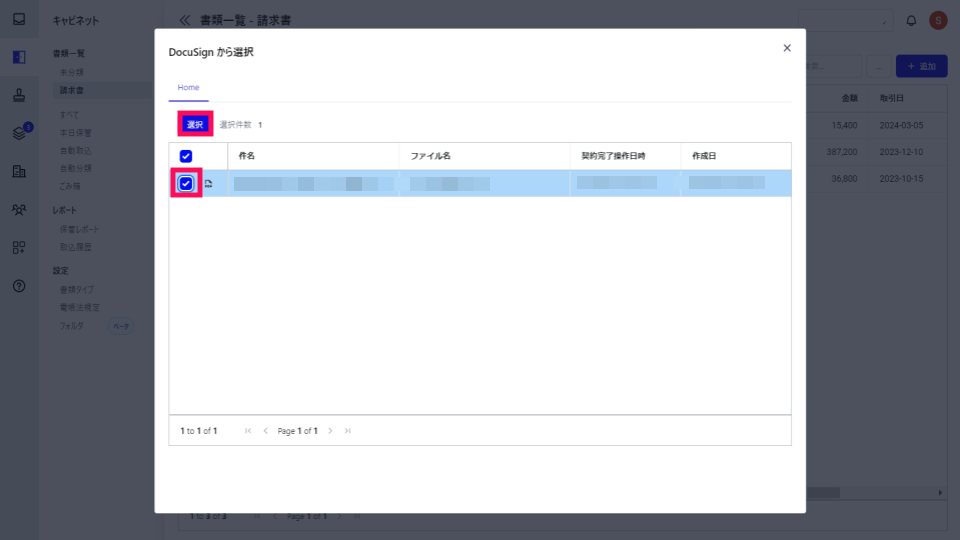Image resolution: width=960 pixels, height=540 pixels.
Task: Go to next page in dialog pagination
Action: pyautogui.click(x=330, y=431)
